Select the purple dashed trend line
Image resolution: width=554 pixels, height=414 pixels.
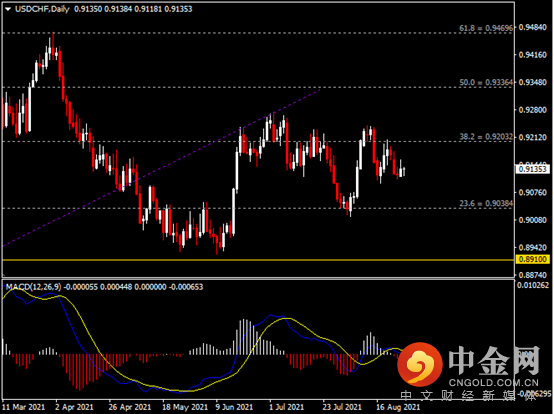162,168
